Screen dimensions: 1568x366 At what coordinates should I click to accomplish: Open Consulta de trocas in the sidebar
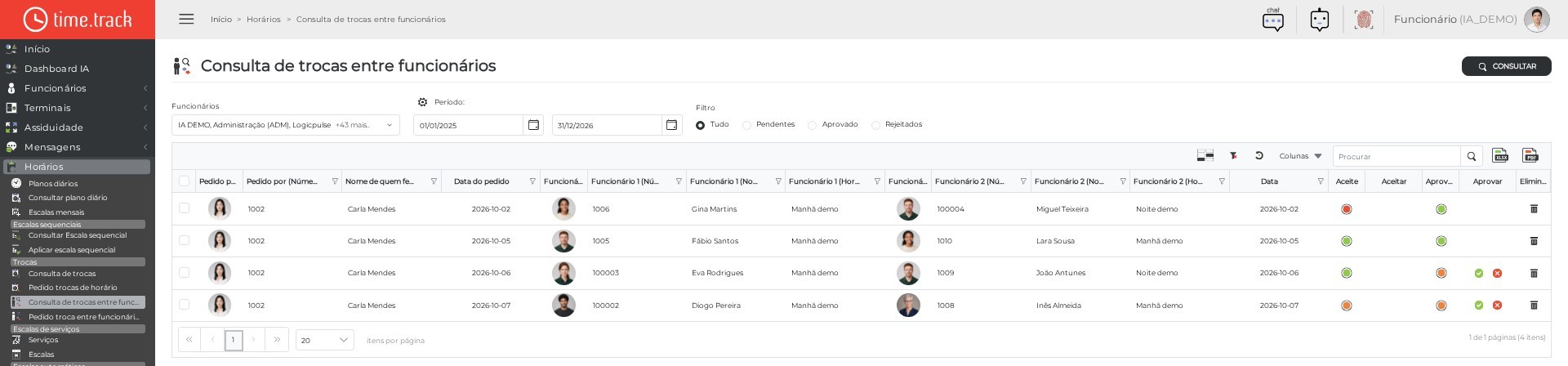(62, 274)
